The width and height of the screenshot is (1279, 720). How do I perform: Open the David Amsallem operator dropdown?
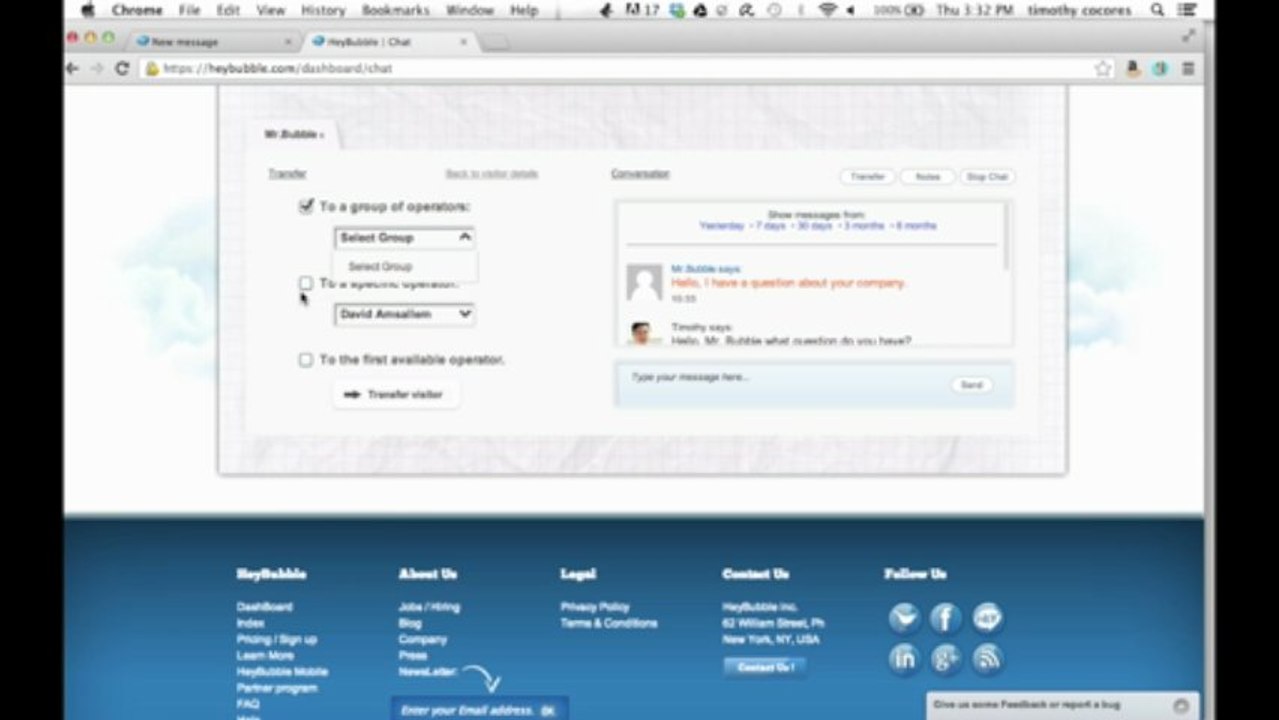[x=404, y=314]
